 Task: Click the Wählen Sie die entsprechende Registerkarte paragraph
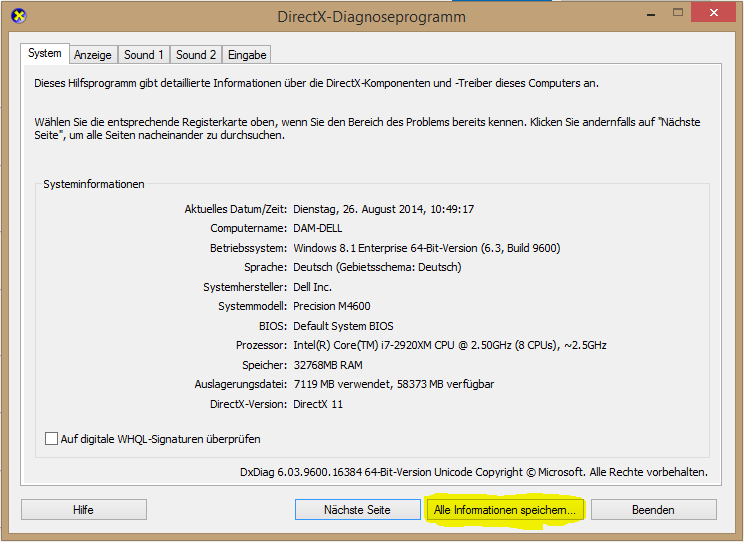[367, 129]
